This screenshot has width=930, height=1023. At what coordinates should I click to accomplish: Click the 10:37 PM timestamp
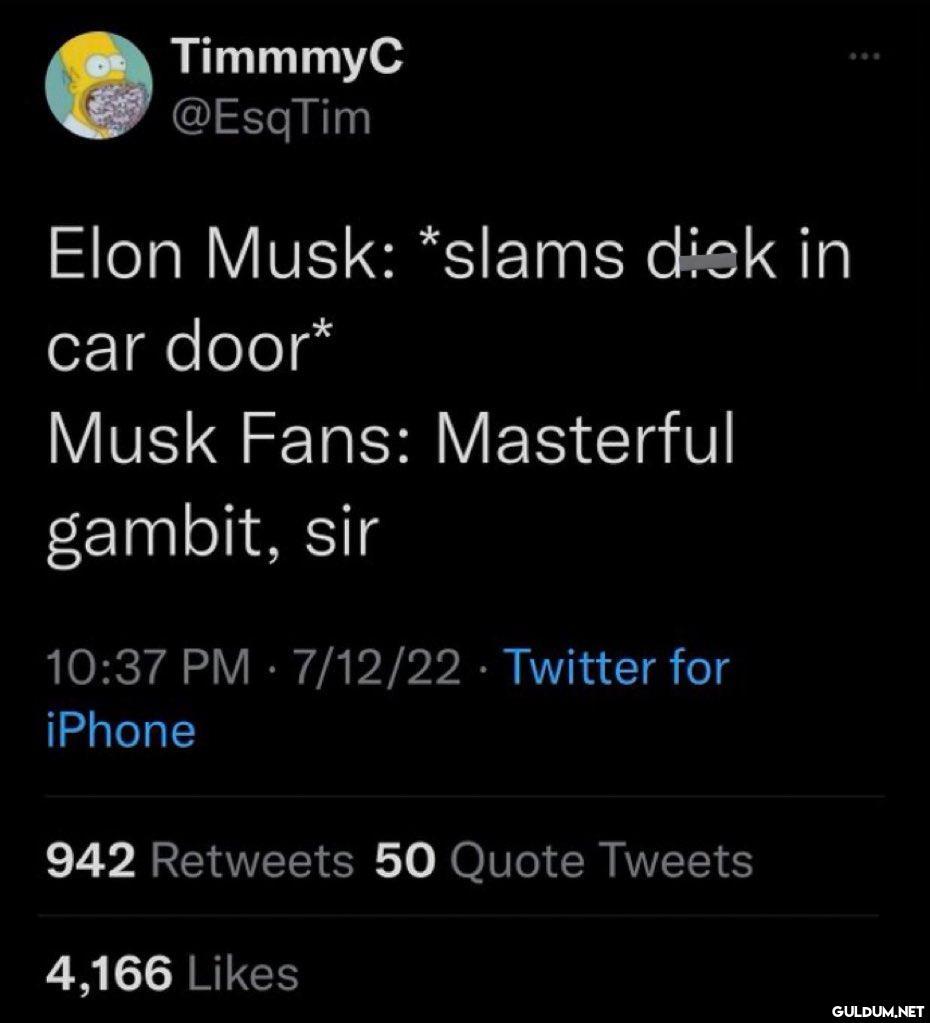tap(148, 667)
